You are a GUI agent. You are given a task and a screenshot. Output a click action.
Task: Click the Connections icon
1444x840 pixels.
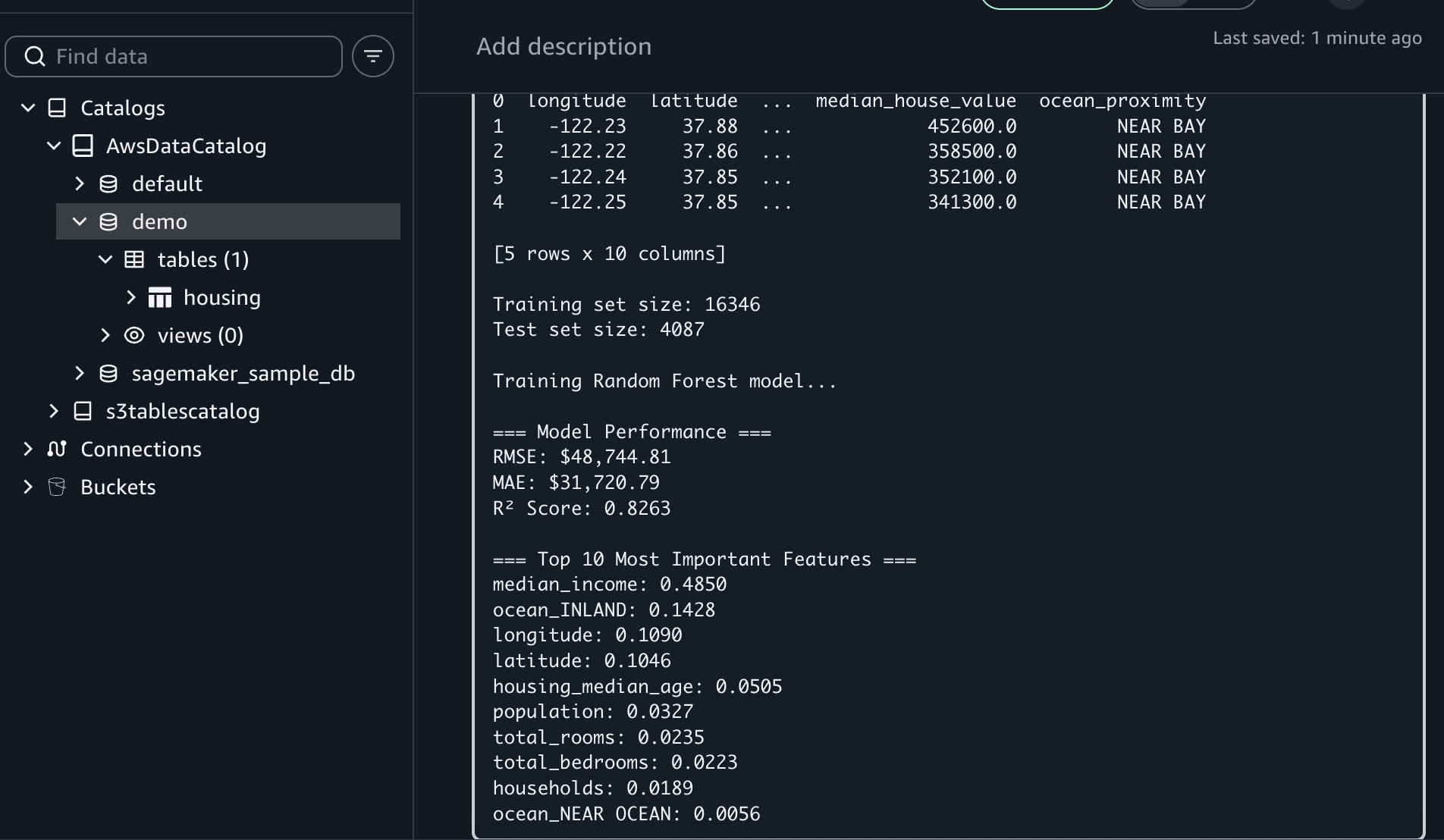(x=57, y=449)
